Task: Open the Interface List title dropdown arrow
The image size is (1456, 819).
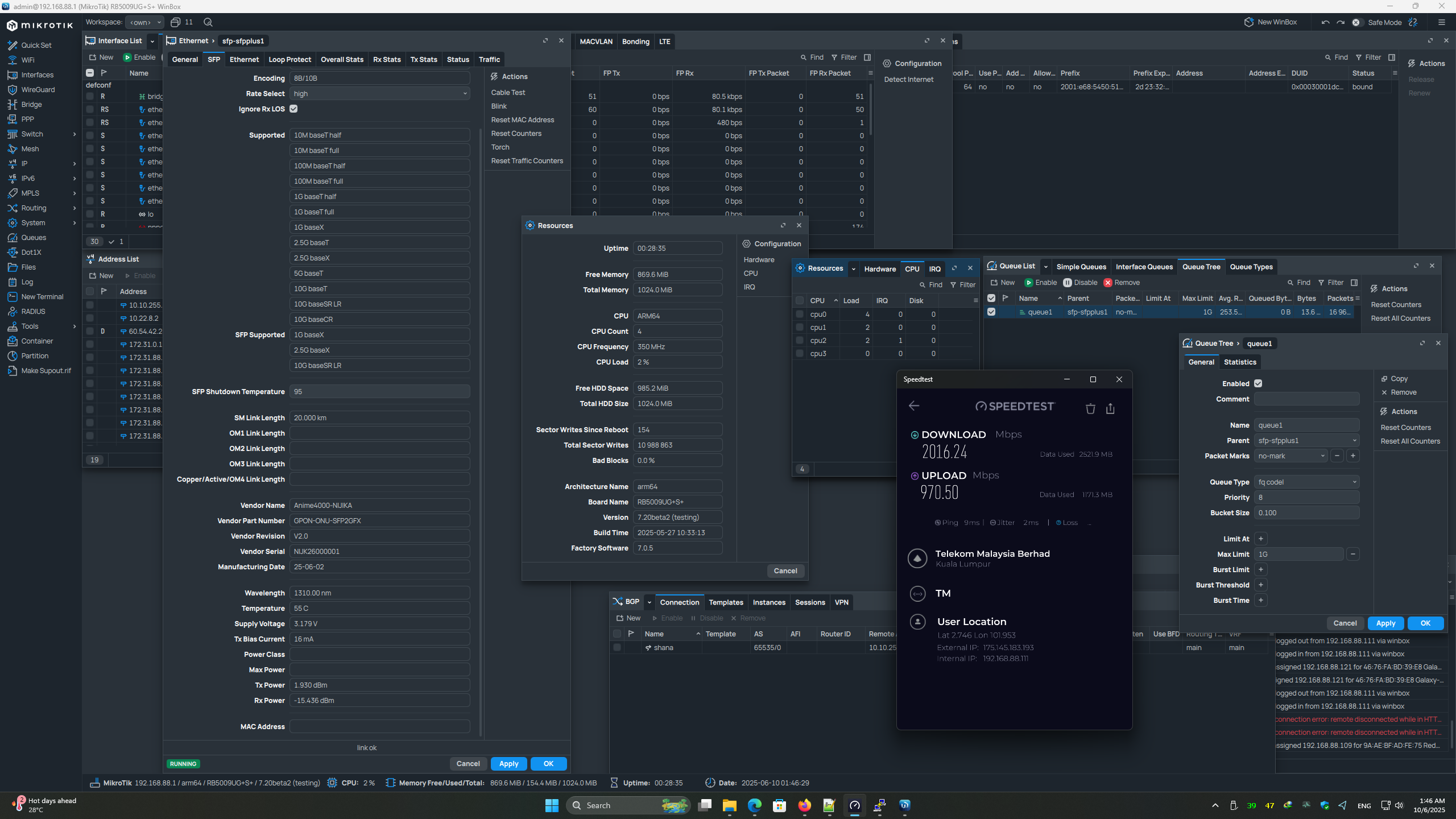Action: [x=152, y=41]
